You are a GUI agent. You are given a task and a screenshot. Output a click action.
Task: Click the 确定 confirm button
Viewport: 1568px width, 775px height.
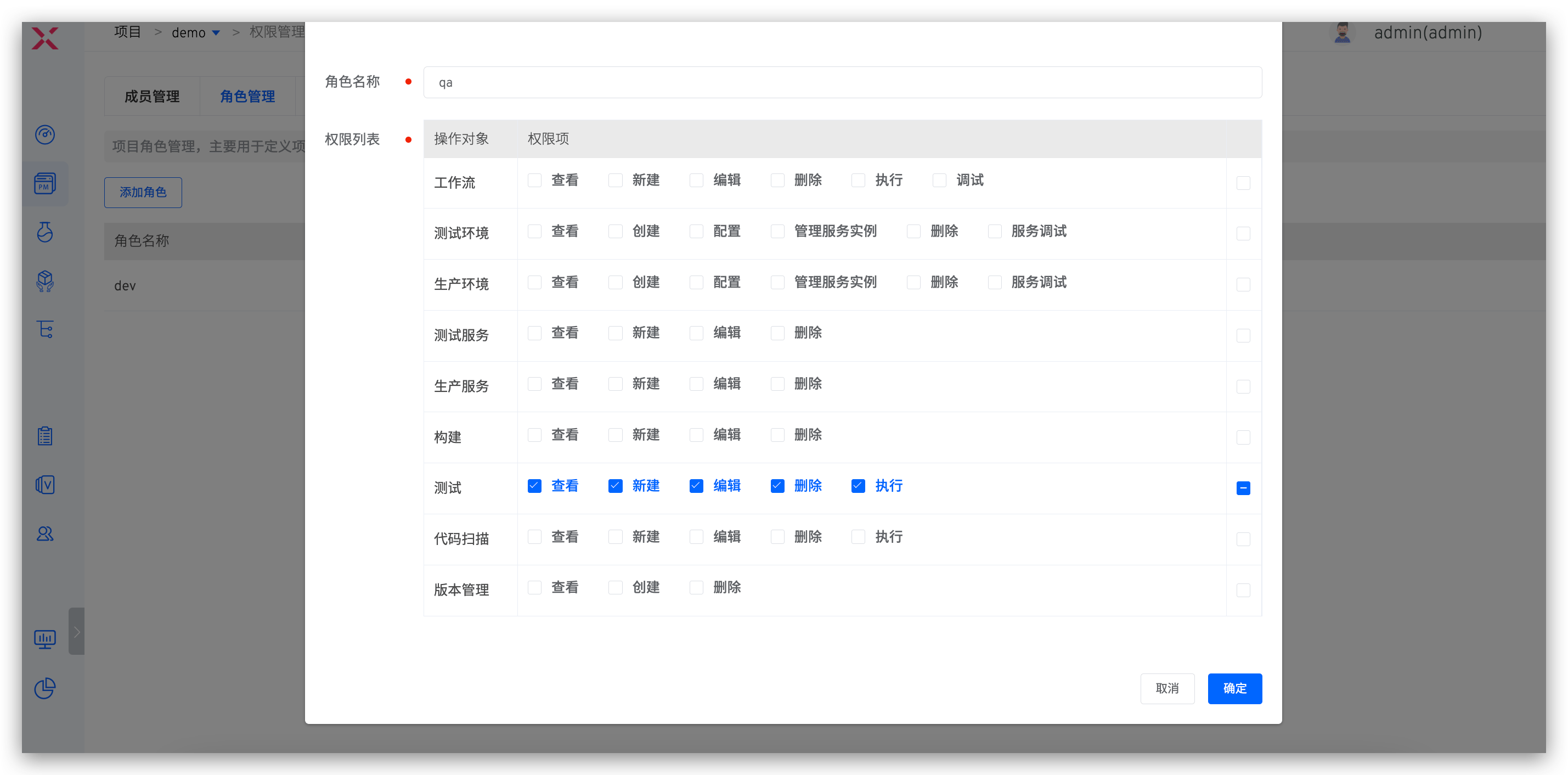[x=1234, y=688]
